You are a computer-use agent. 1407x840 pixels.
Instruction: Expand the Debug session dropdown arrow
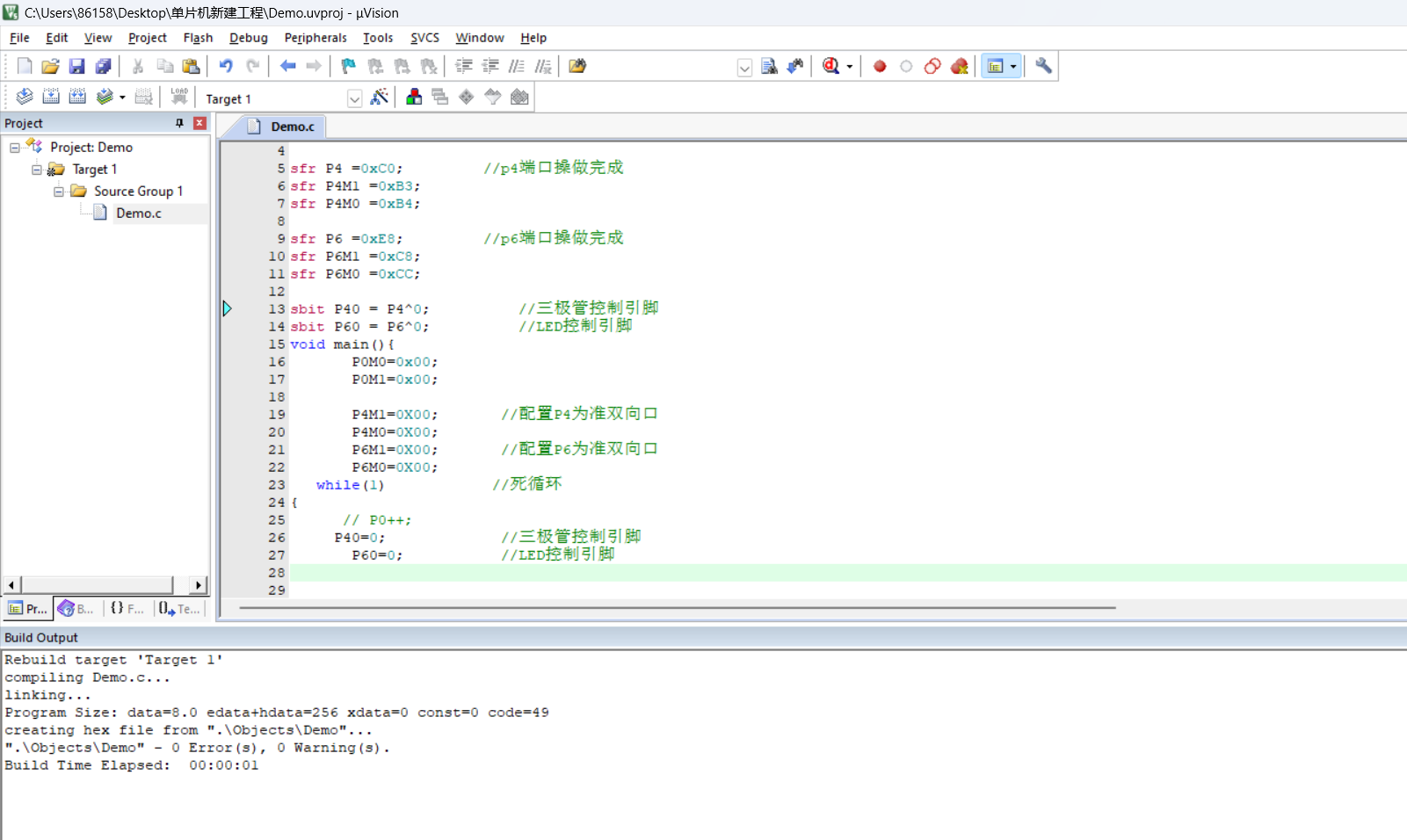[849, 67]
